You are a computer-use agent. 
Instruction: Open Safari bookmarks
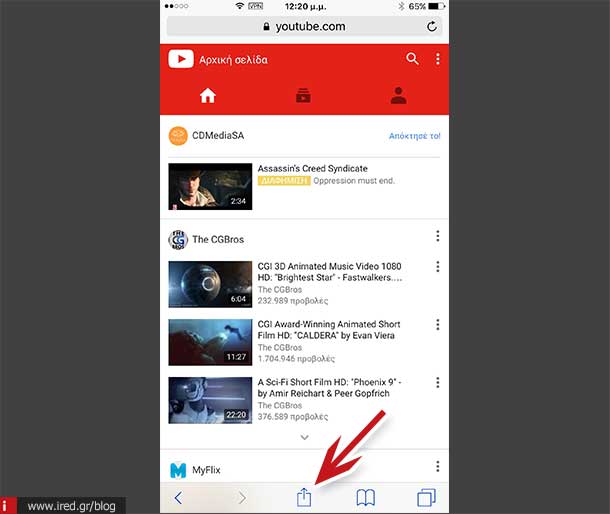pyautogui.click(x=366, y=498)
